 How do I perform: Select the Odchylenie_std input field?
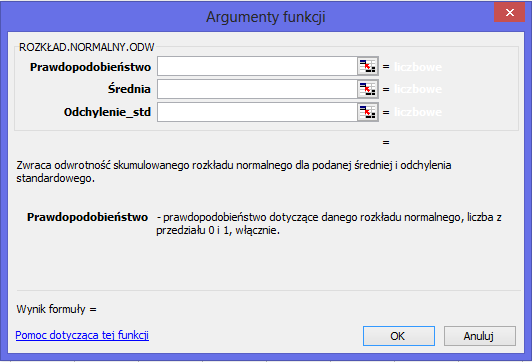[257, 112]
